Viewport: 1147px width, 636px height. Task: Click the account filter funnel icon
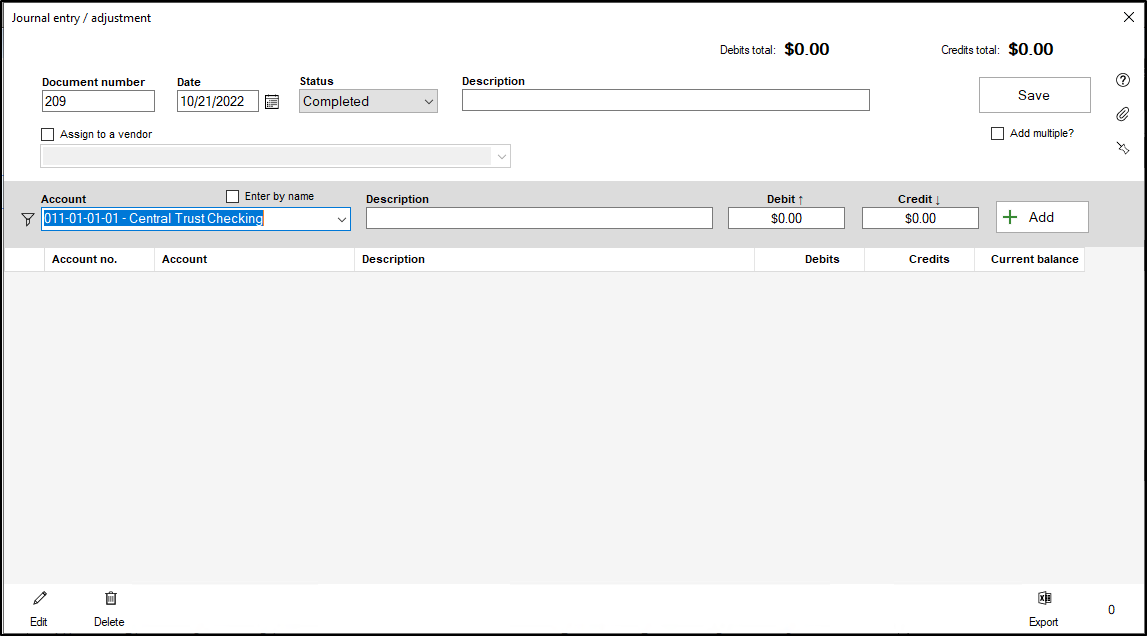28,220
